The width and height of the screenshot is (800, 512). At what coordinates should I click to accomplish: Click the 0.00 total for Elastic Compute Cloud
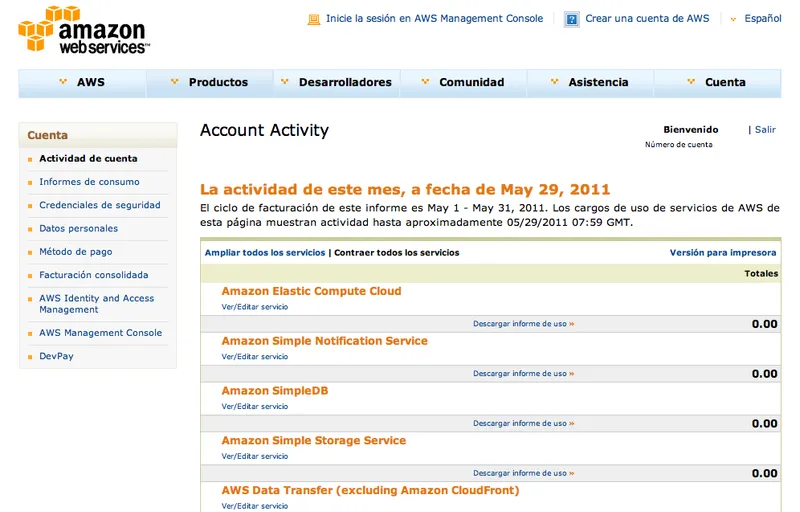coord(764,324)
